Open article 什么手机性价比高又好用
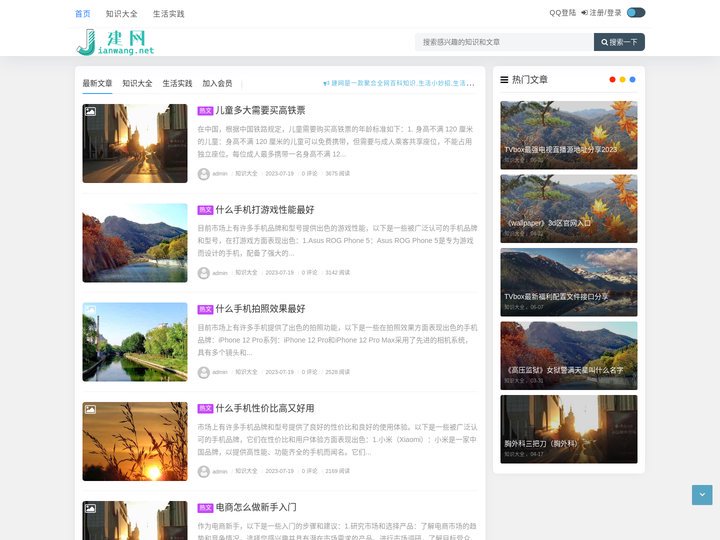Image resolution: width=720 pixels, height=540 pixels. pos(265,408)
